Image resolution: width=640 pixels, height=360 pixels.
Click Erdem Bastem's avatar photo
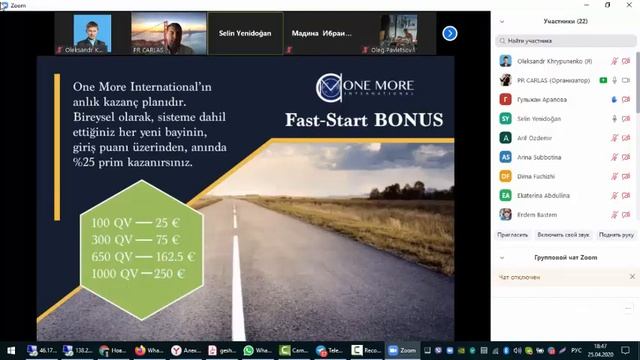tap(506, 214)
